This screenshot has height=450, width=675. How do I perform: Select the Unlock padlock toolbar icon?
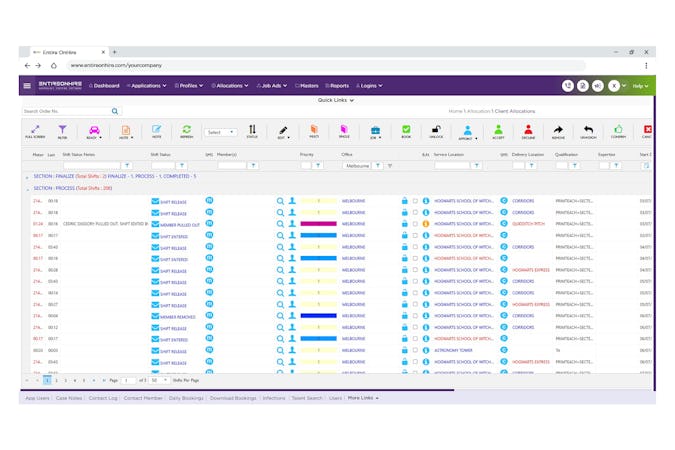click(x=436, y=131)
